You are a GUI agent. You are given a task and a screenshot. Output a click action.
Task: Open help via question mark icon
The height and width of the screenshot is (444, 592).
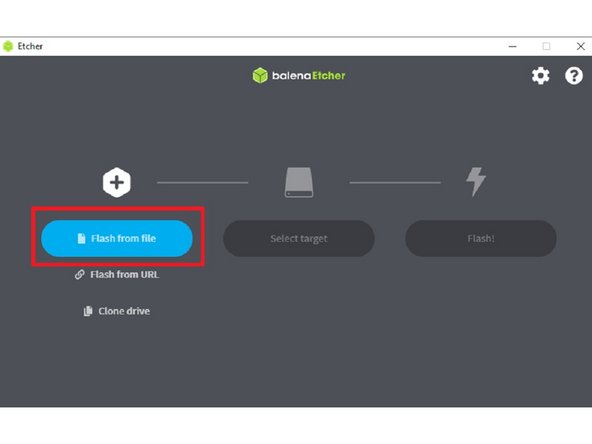point(574,76)
